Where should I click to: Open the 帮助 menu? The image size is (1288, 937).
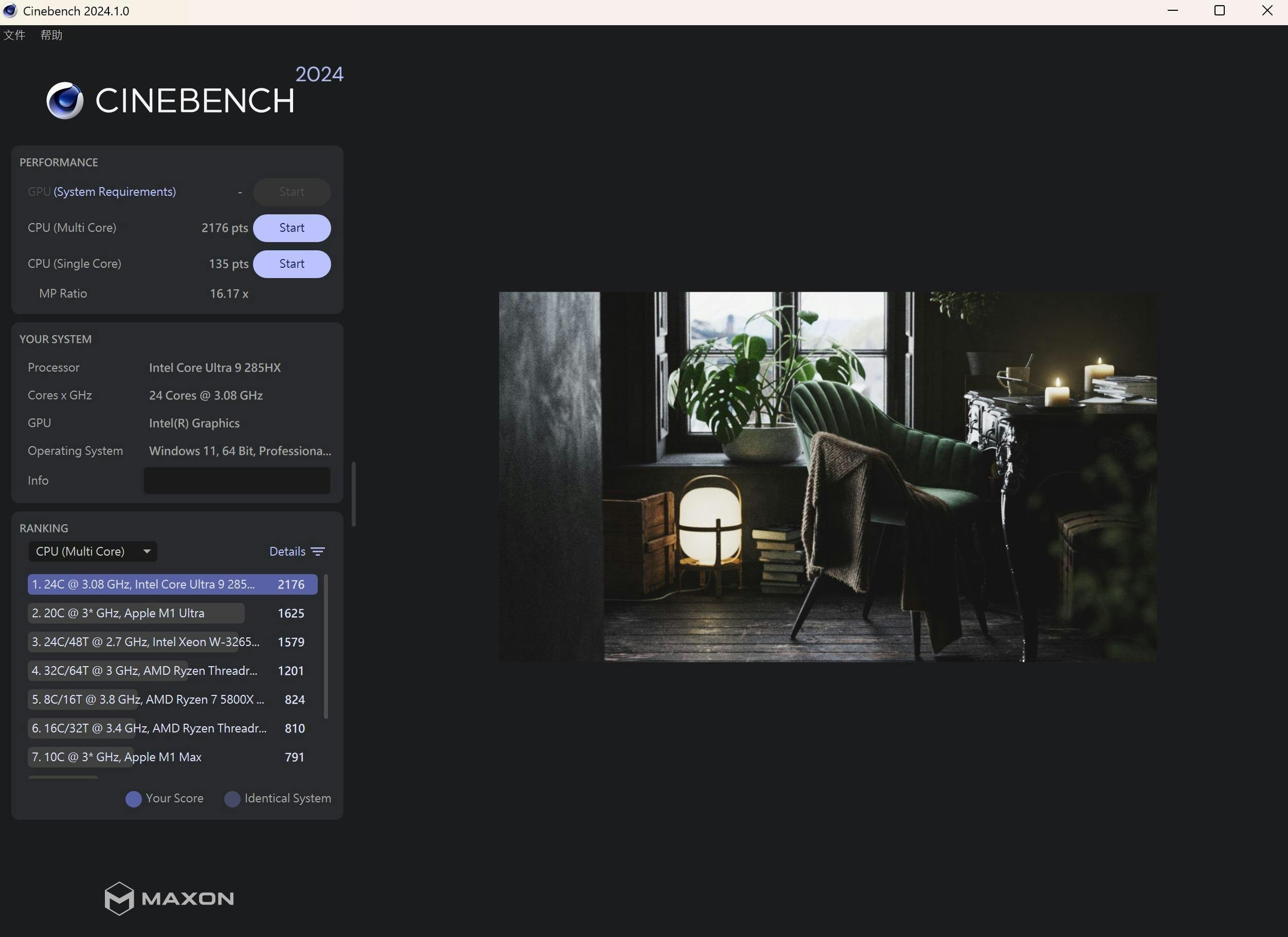tap(51, 35)
